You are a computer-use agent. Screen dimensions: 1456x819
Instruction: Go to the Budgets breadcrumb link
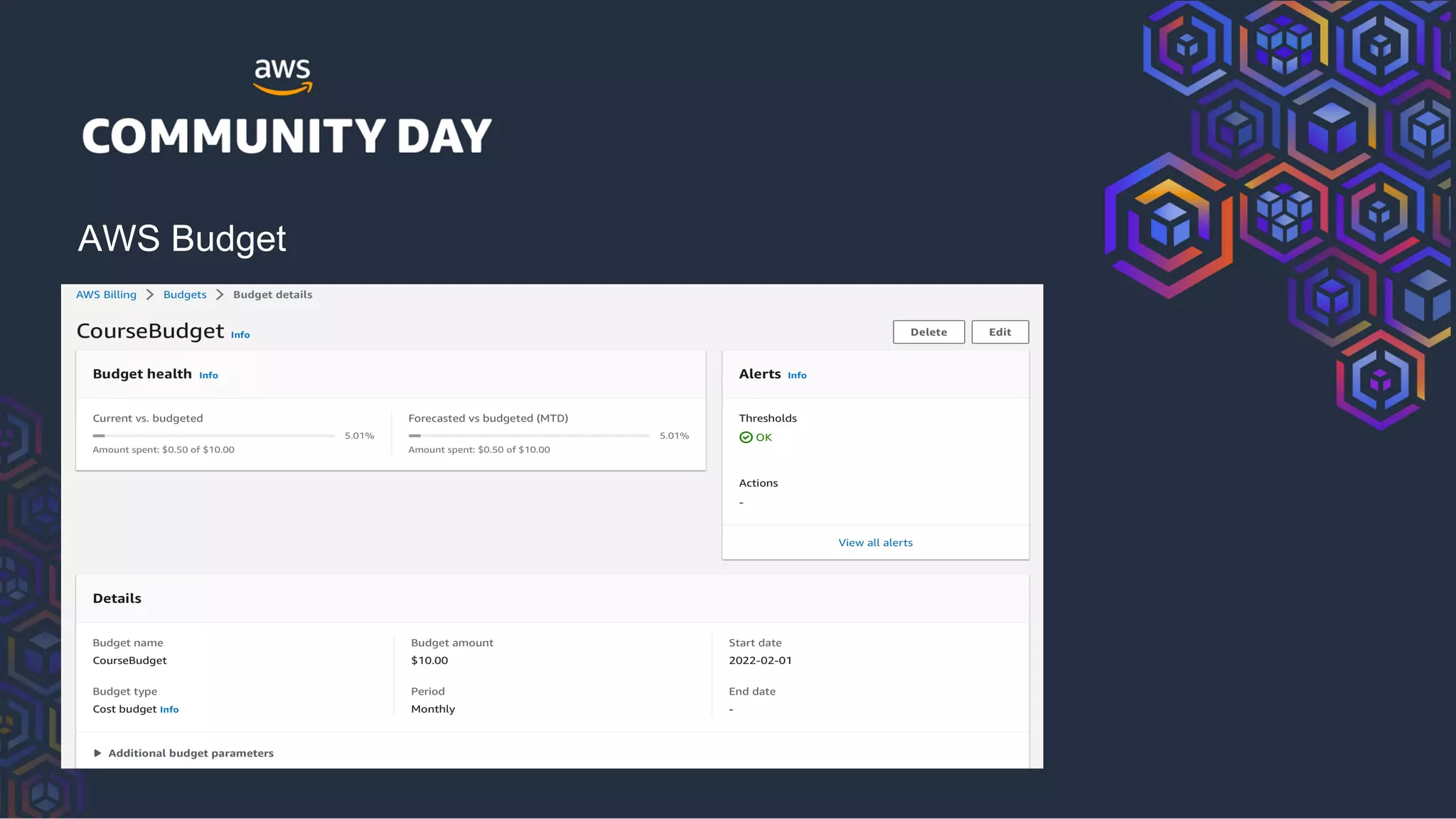click(x=185, y=294)
